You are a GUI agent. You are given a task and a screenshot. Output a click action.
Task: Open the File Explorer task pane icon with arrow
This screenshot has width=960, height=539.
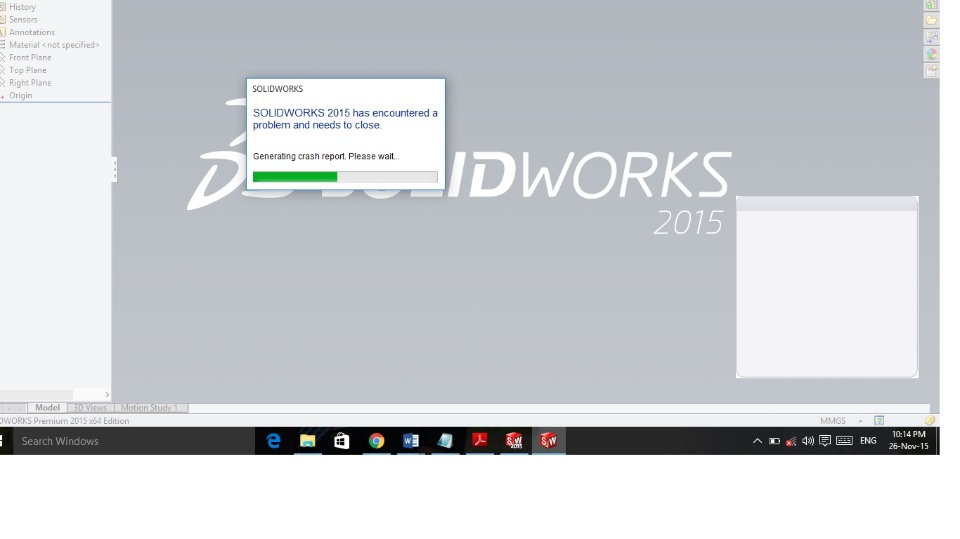pyautogui.click(x=931, y=37)
